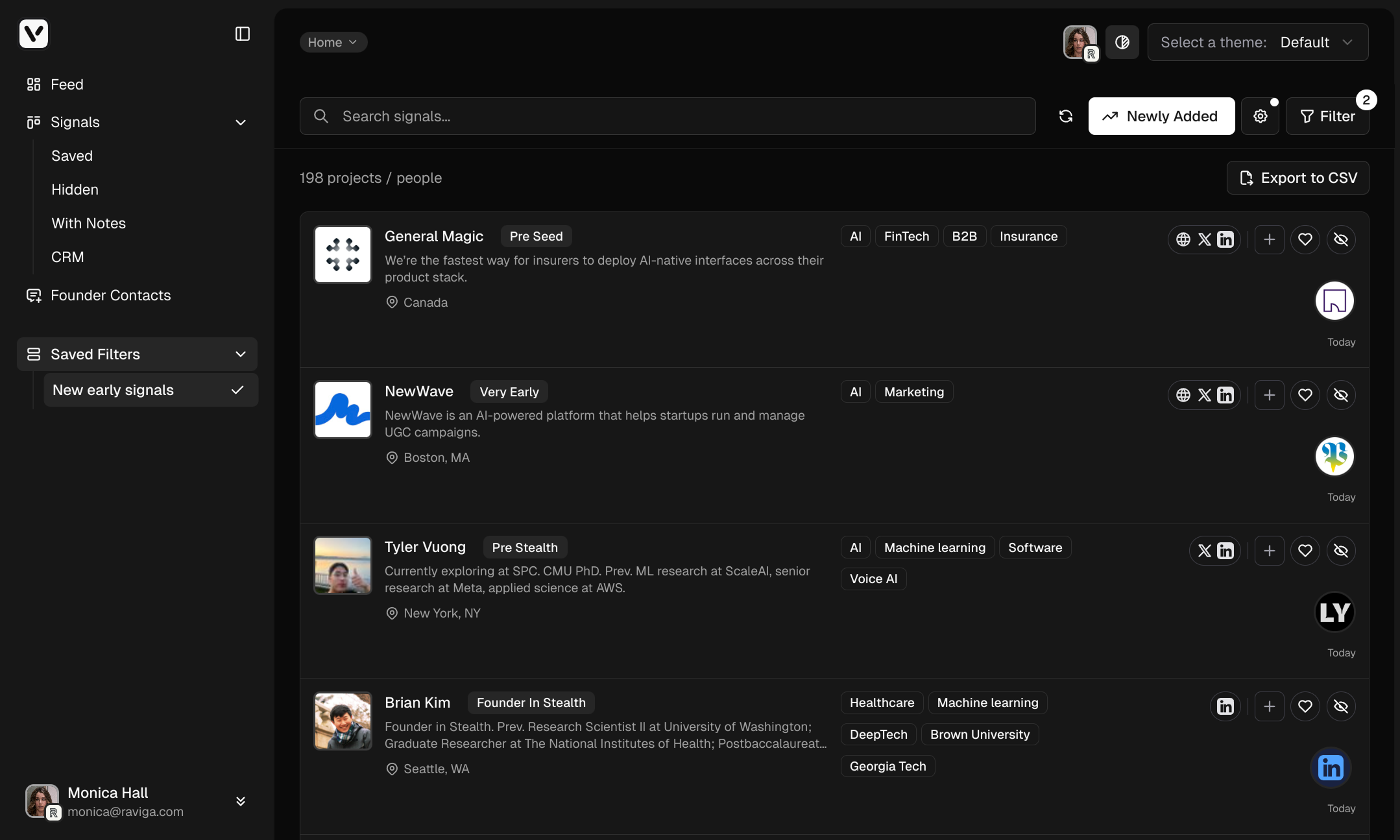Click the plus icon for Tyler Vuong
This screenshot has width=1400, height=840.
click(x=1270, y=551)
